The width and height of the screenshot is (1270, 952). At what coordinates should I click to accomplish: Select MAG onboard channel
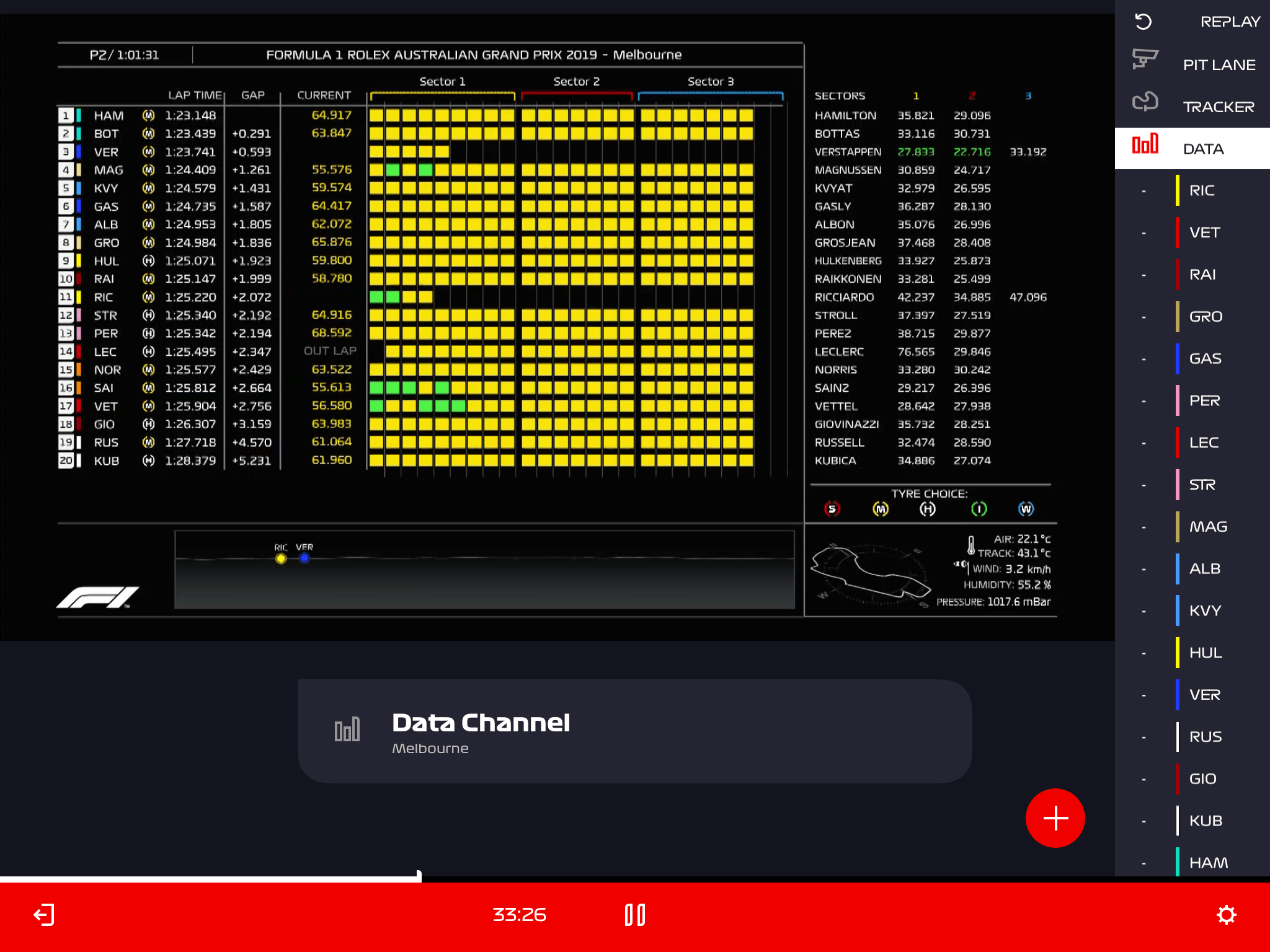(1192, 527)
